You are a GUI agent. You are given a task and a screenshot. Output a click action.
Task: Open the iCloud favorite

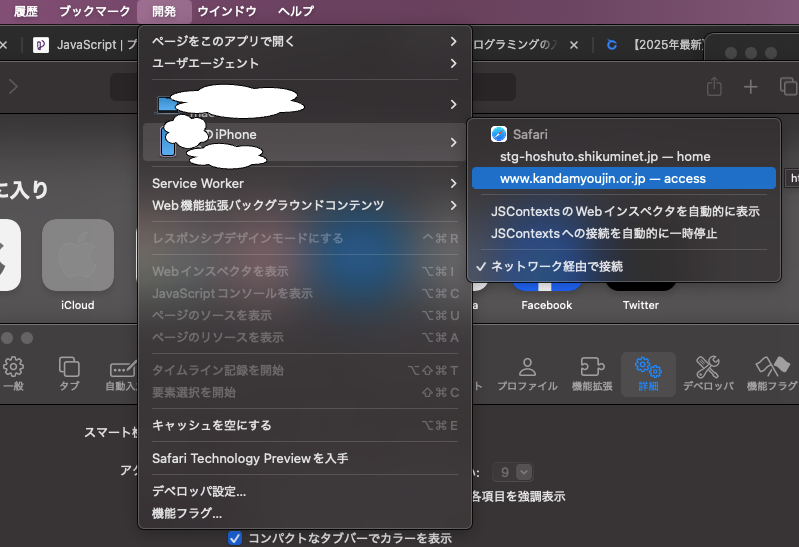tap(77, 265)
